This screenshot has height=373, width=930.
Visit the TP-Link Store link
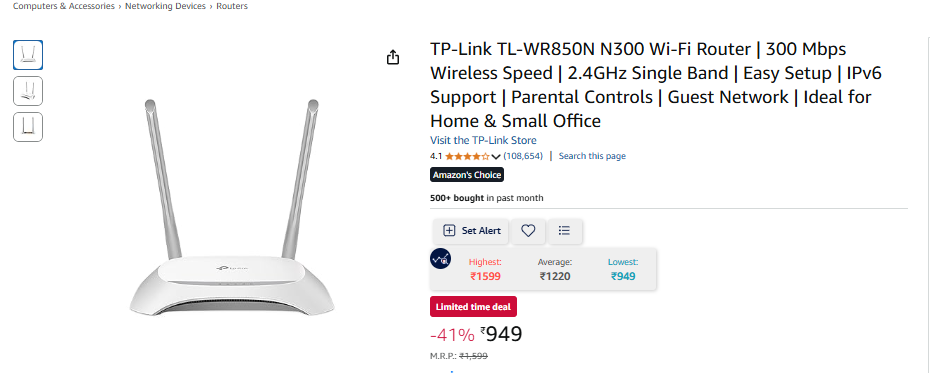(483, 141)
